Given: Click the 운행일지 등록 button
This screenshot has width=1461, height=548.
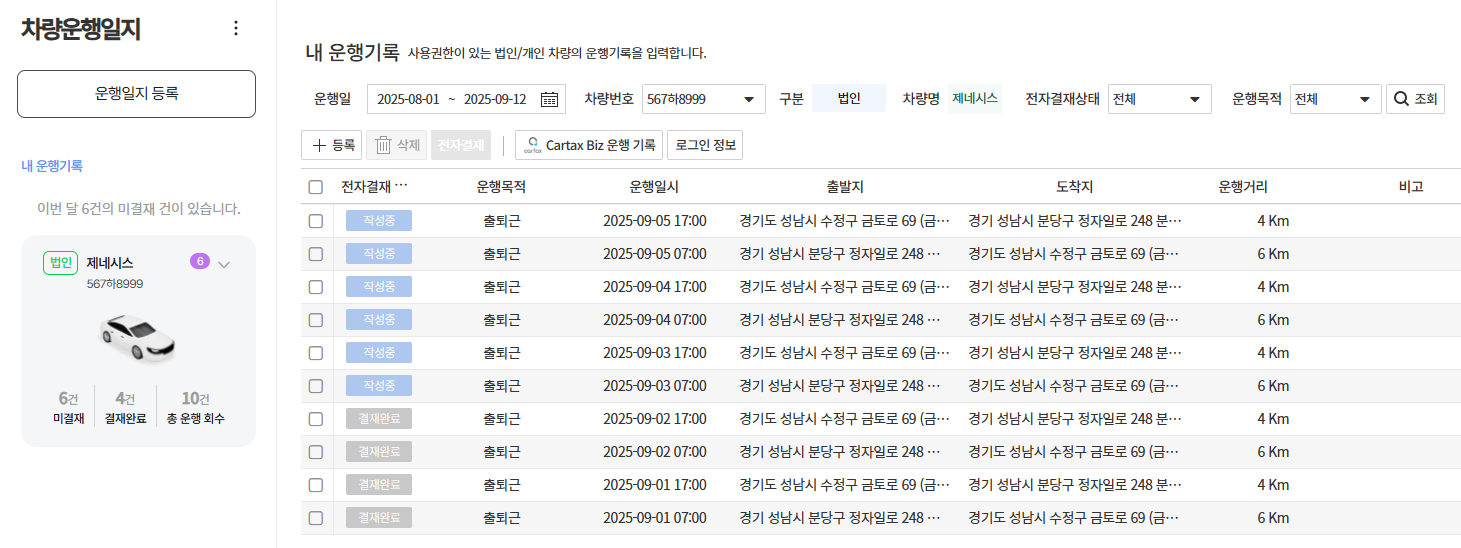Looking at the screenshot, I should coord(136,94).
